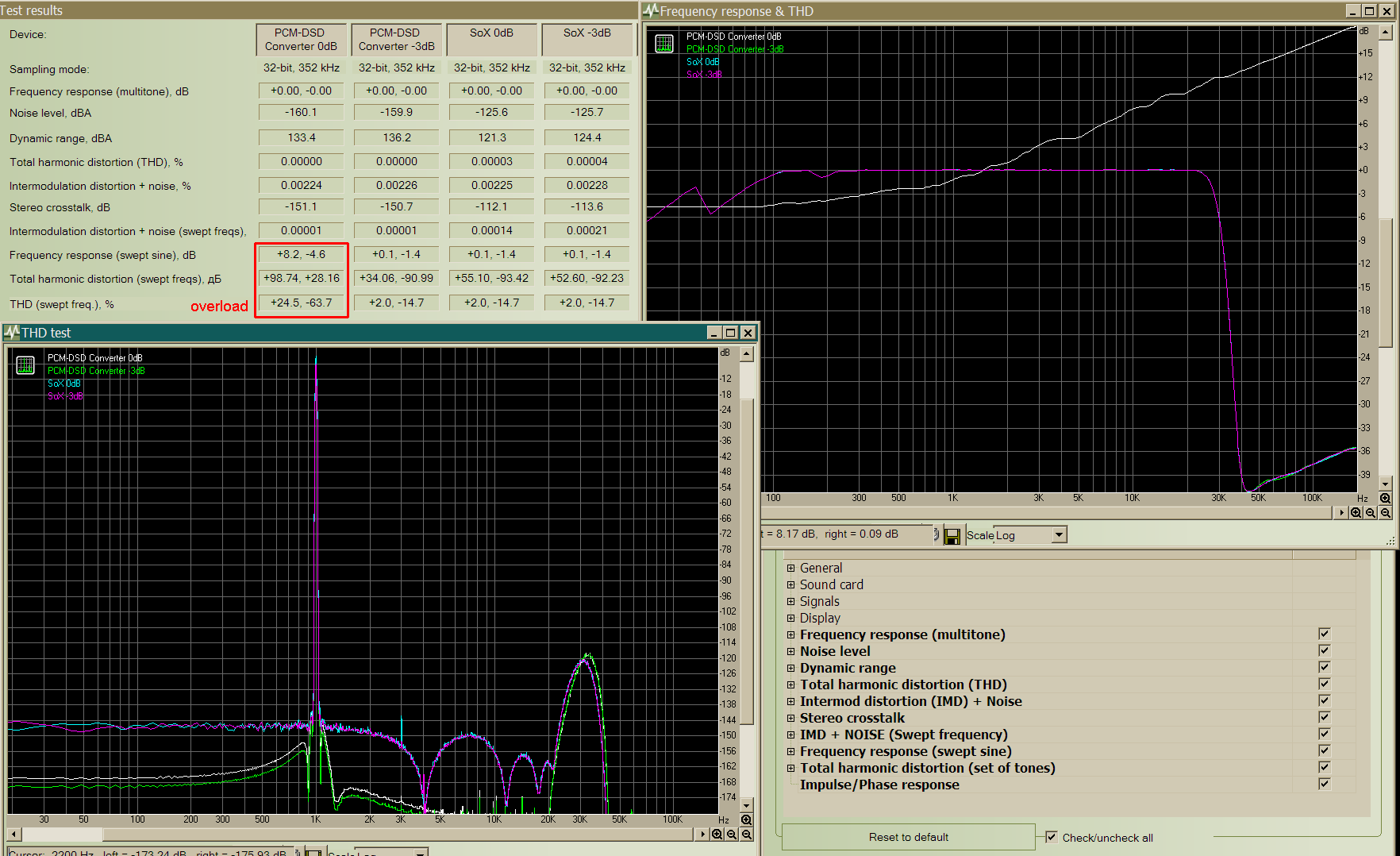Toggle Stereo crosstalk checkbox

pyautogui.click(x=1324, y=717)
